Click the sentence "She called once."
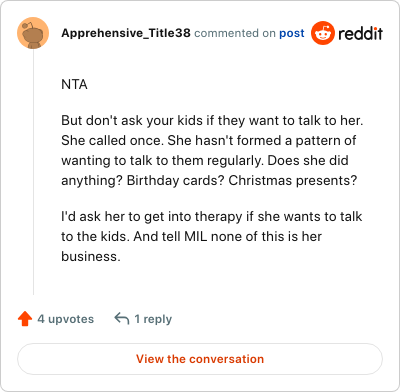400x392 pixels. coord(112,140)
